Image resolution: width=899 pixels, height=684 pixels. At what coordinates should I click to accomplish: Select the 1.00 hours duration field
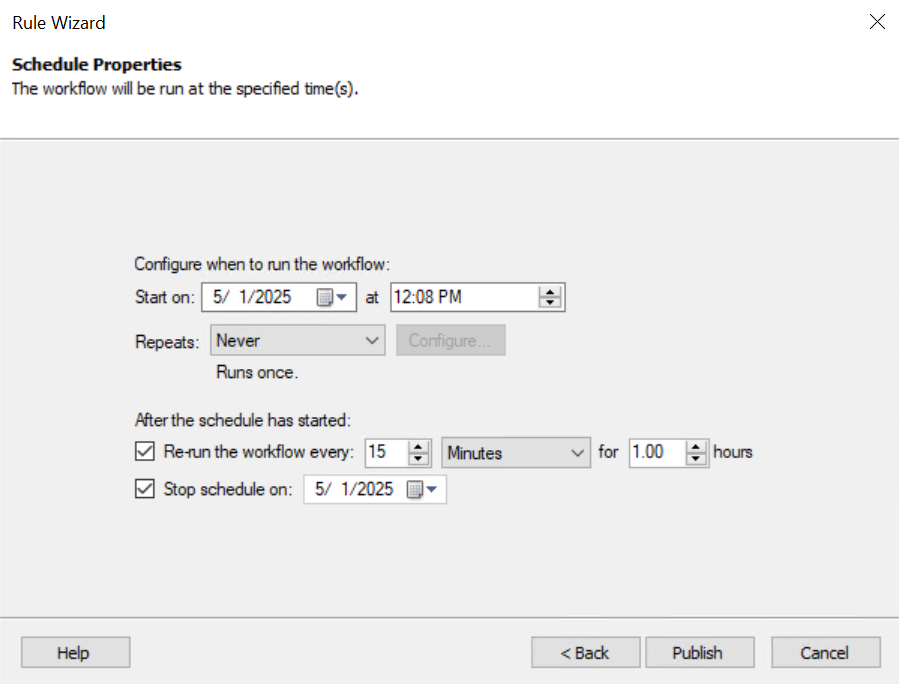[x=655, y=453]
